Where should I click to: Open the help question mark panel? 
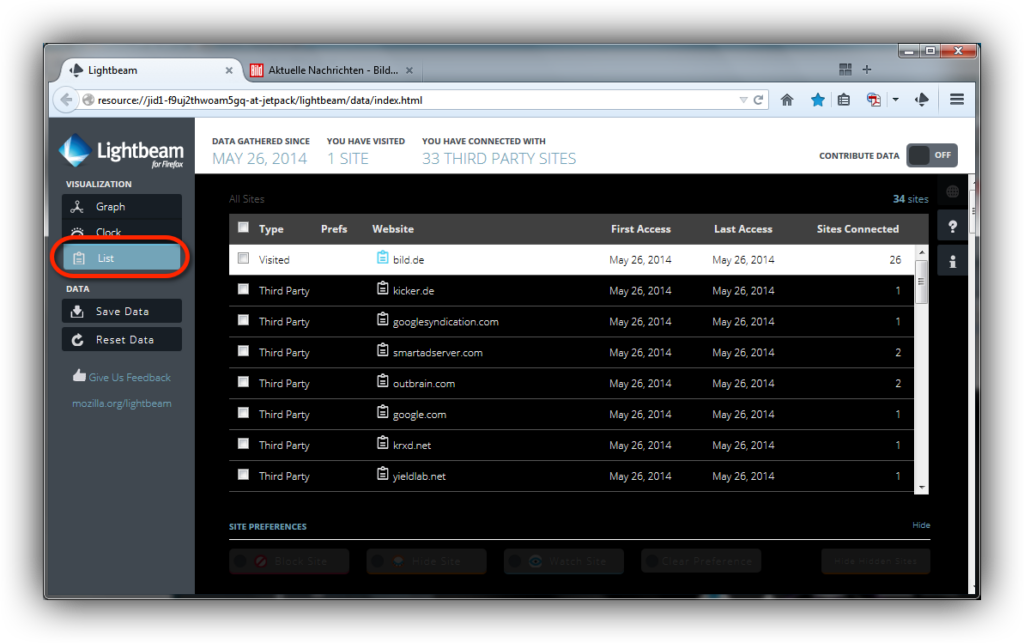pos(952,227)
